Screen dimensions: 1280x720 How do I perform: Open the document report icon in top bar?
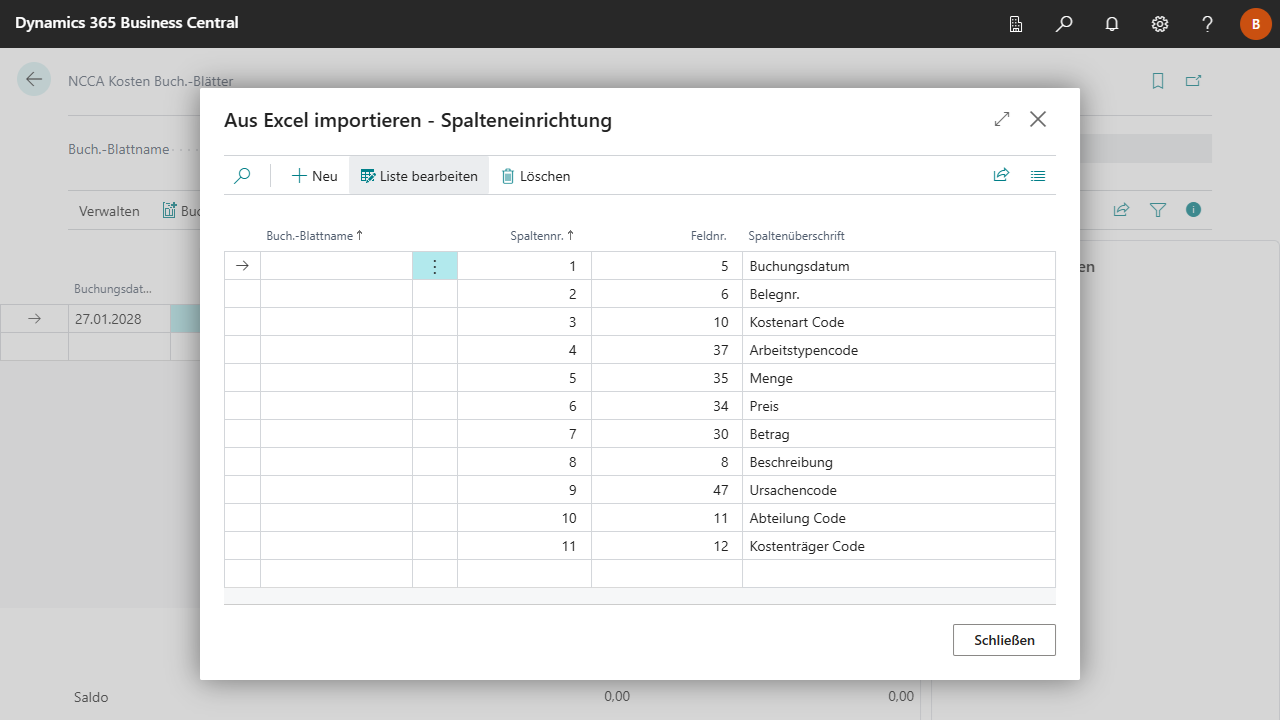click(x=1016, y=24)
